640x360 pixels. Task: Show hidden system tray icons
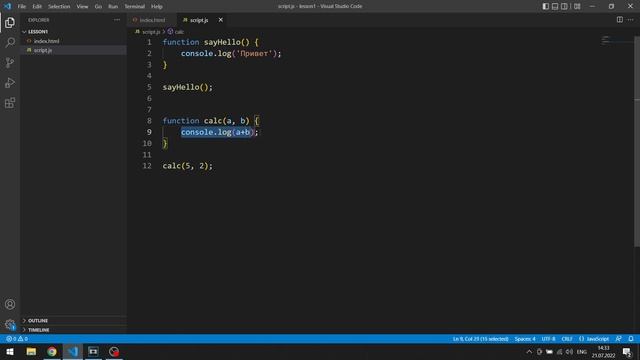pos(529,351)
